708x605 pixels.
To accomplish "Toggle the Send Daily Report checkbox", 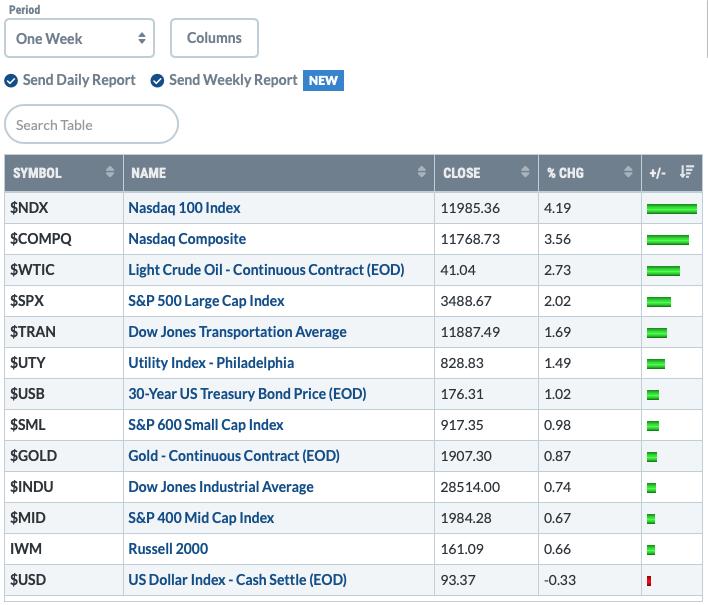I will 11,81.
